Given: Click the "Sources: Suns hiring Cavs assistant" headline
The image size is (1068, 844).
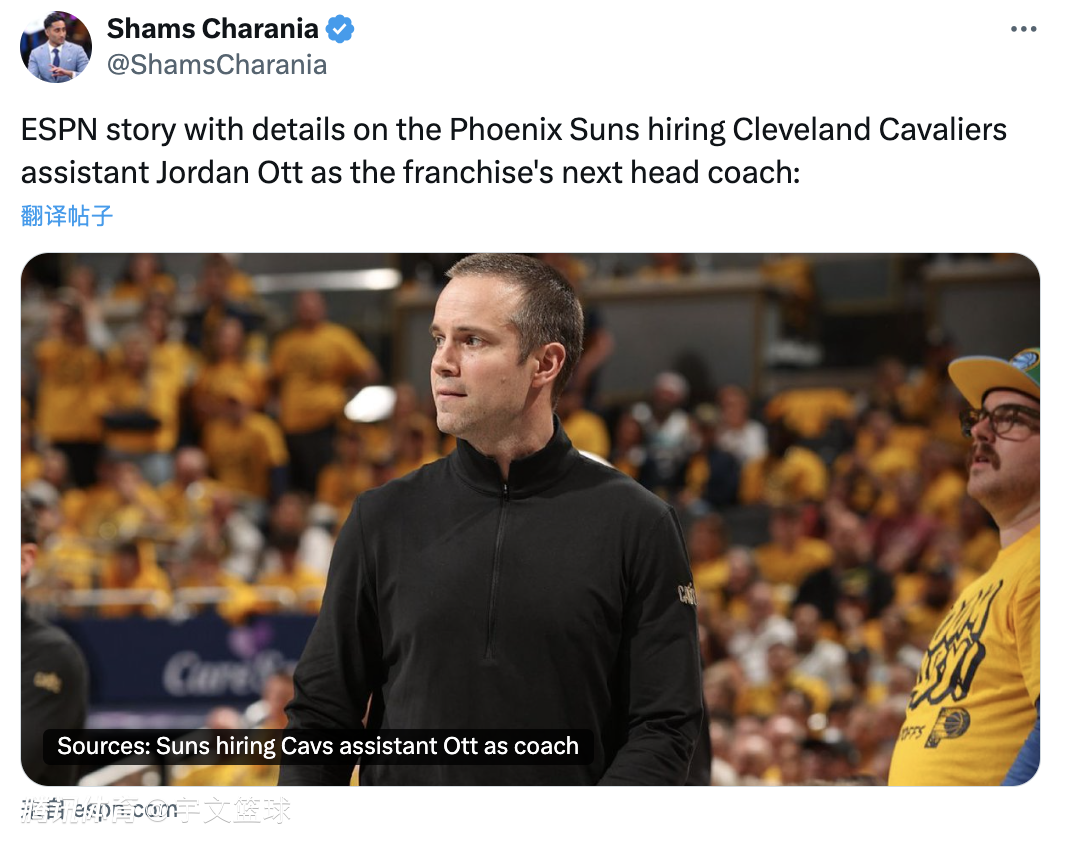Looking at the screenshot, I should [x=318, y=746].
